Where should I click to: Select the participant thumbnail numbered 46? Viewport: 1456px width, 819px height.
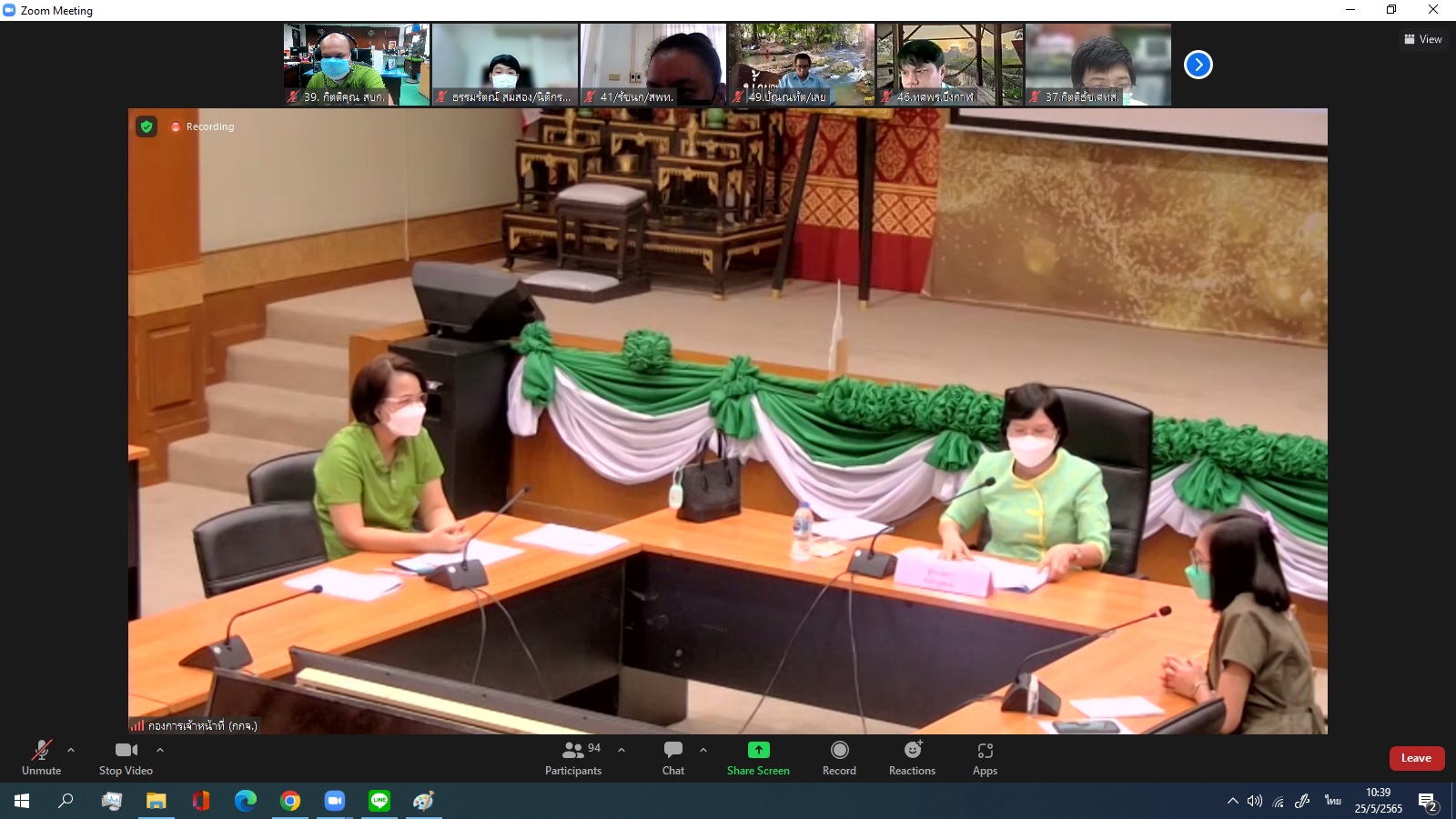pos(949,65)
